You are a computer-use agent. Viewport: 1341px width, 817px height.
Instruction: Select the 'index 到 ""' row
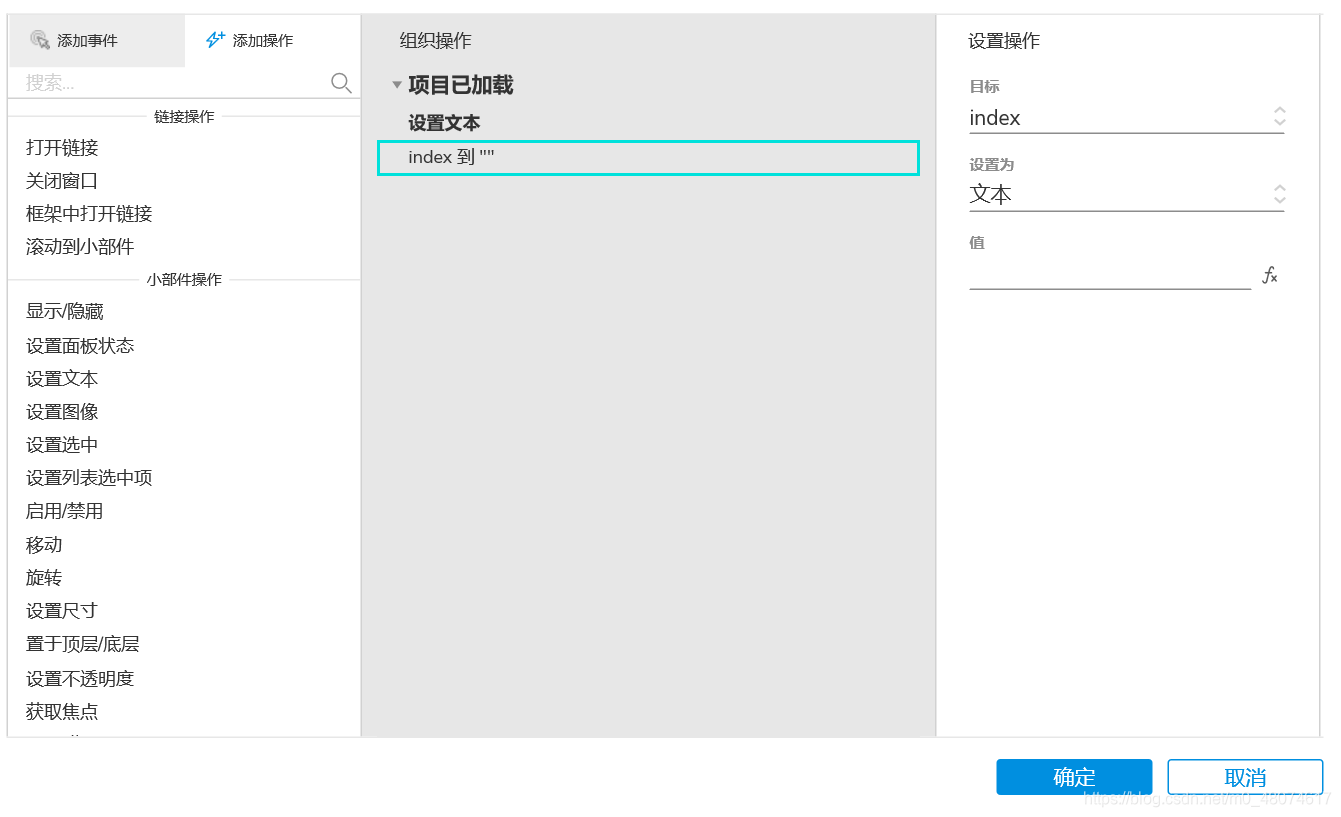pos(648,158)
